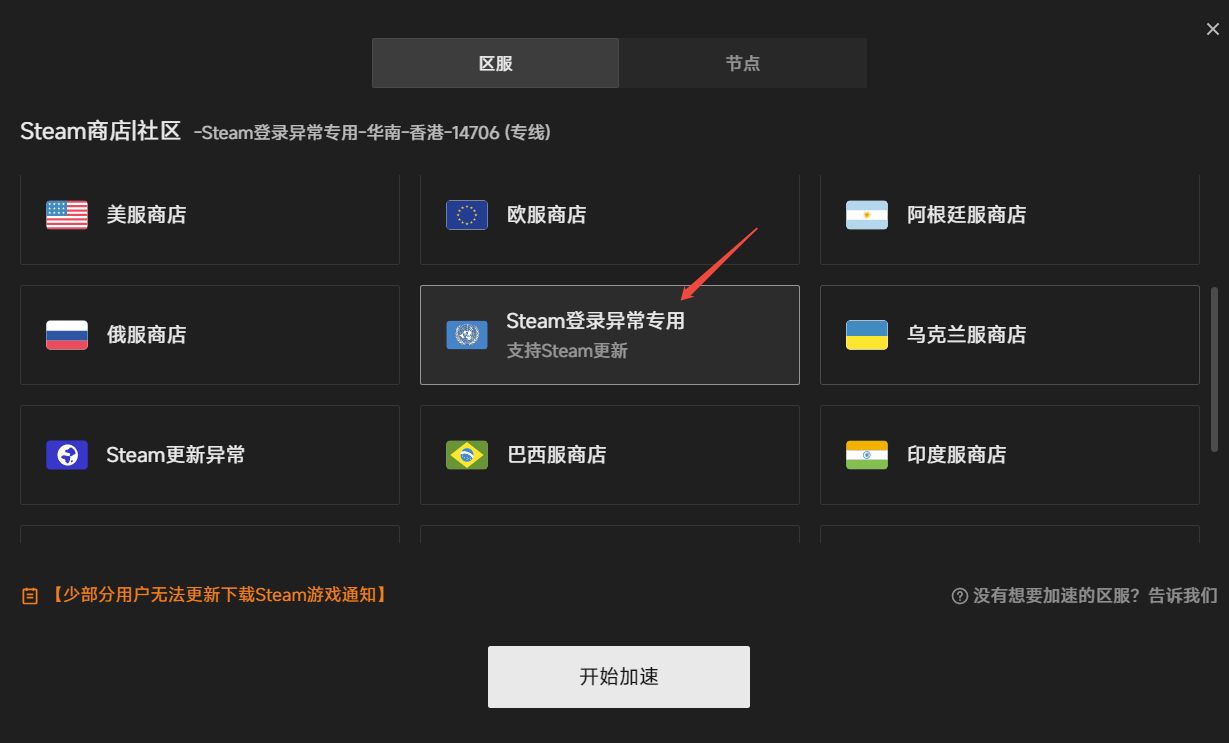Close the region selection dialog

pos(1212,30)
